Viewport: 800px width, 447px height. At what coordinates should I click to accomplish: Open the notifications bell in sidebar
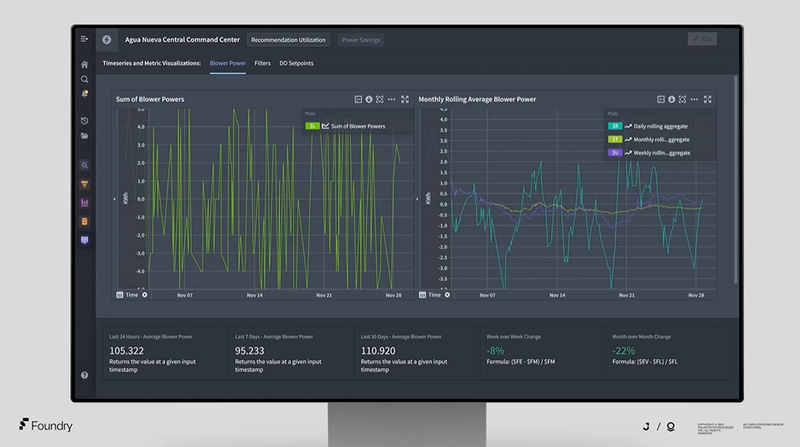[85, 93]
